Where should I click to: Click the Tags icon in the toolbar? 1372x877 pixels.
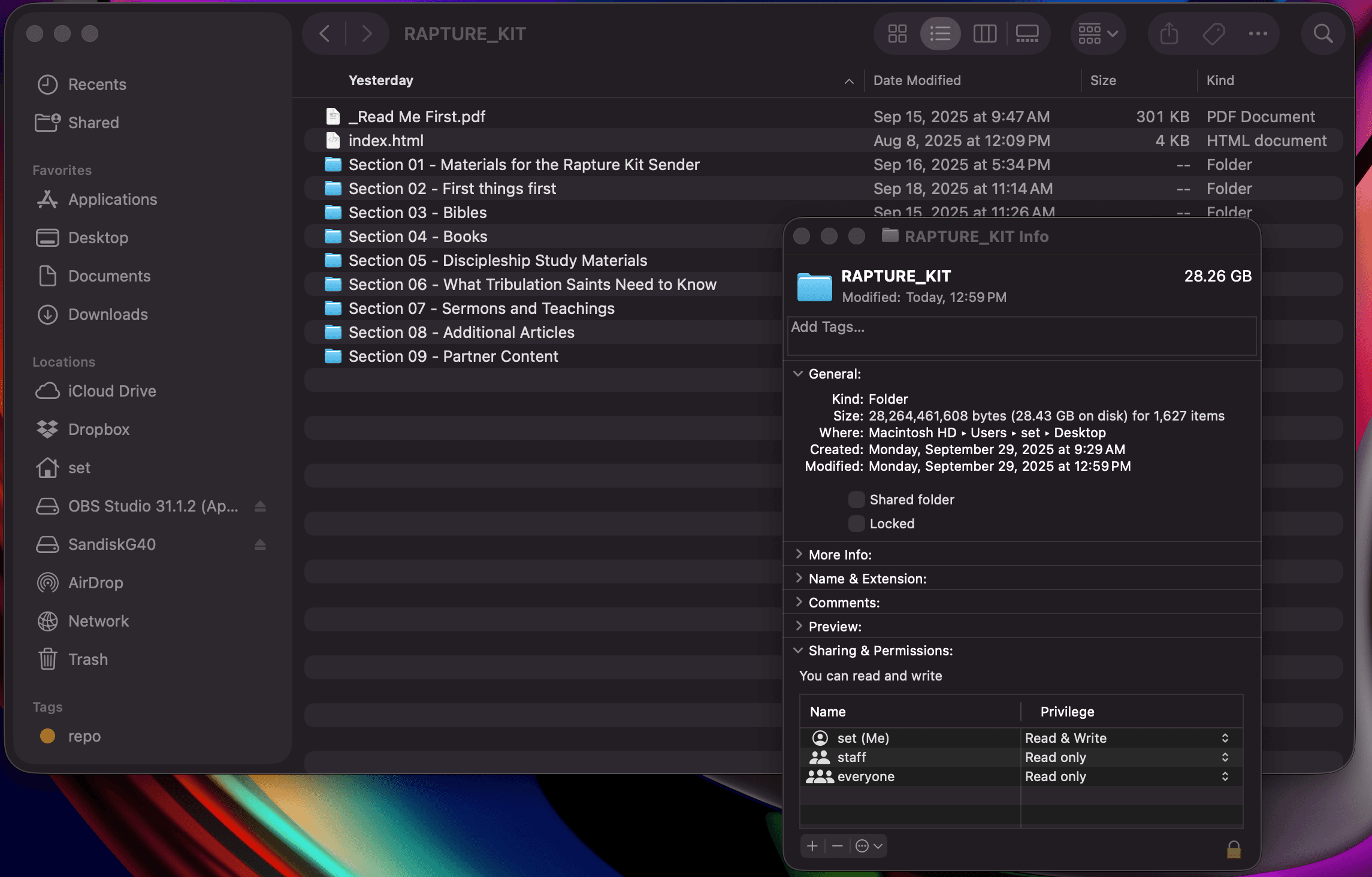tap(1213, 34)
